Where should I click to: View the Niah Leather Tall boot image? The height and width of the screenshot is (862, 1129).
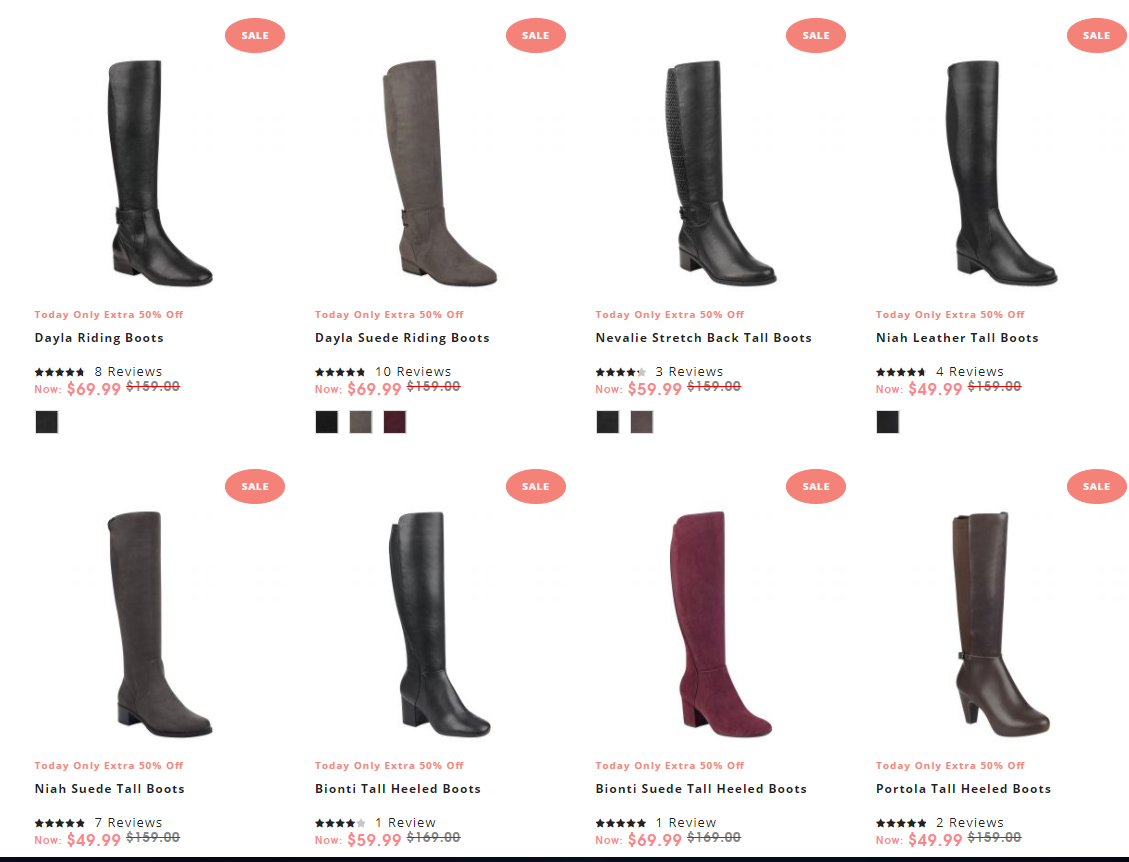[1001, 173]
